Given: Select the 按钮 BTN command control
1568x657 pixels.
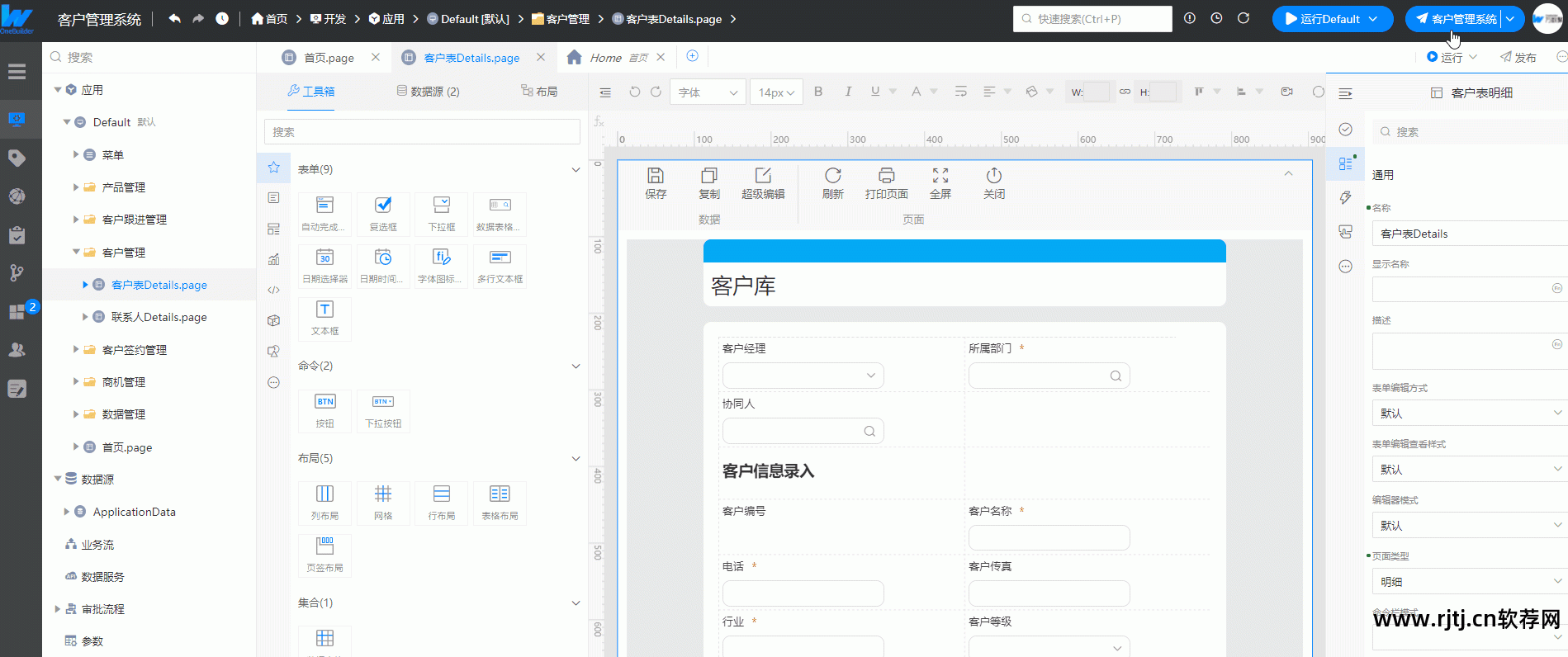Looking at the screenshot, I should [x=324, y=410].
